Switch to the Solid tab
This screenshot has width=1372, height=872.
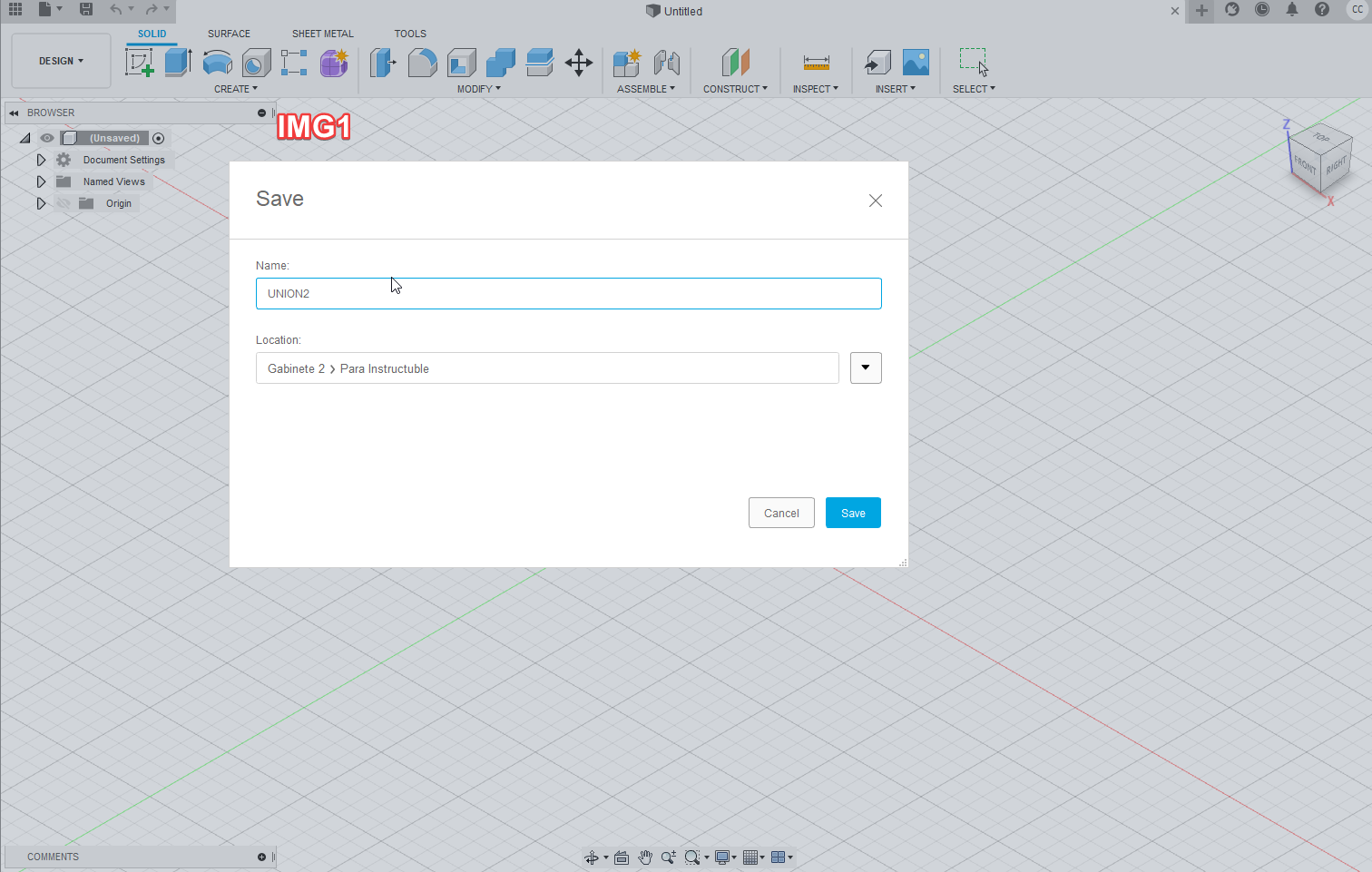coord(152,34)
